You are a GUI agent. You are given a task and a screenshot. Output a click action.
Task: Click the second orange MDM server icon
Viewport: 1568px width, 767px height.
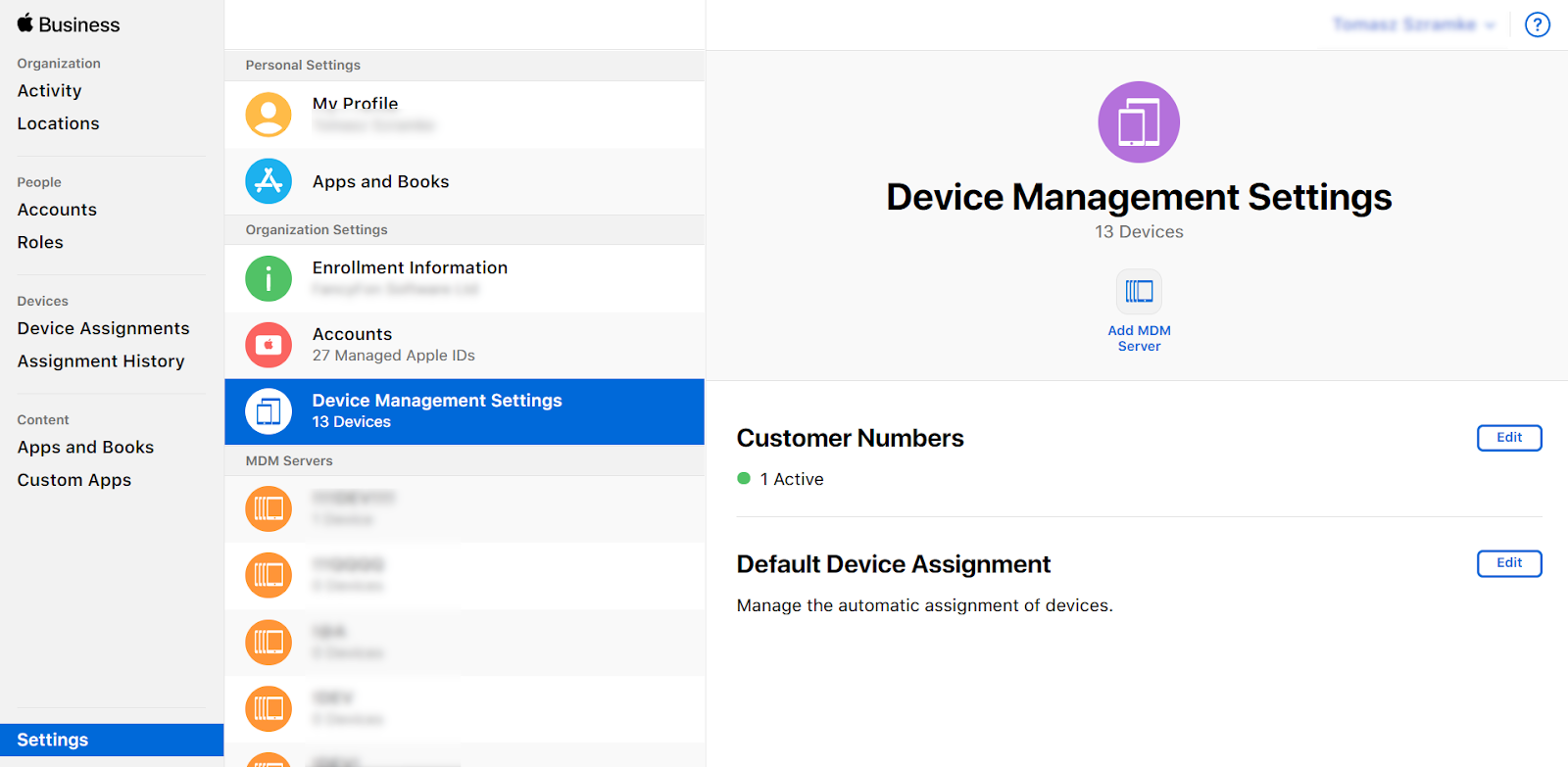269,575
